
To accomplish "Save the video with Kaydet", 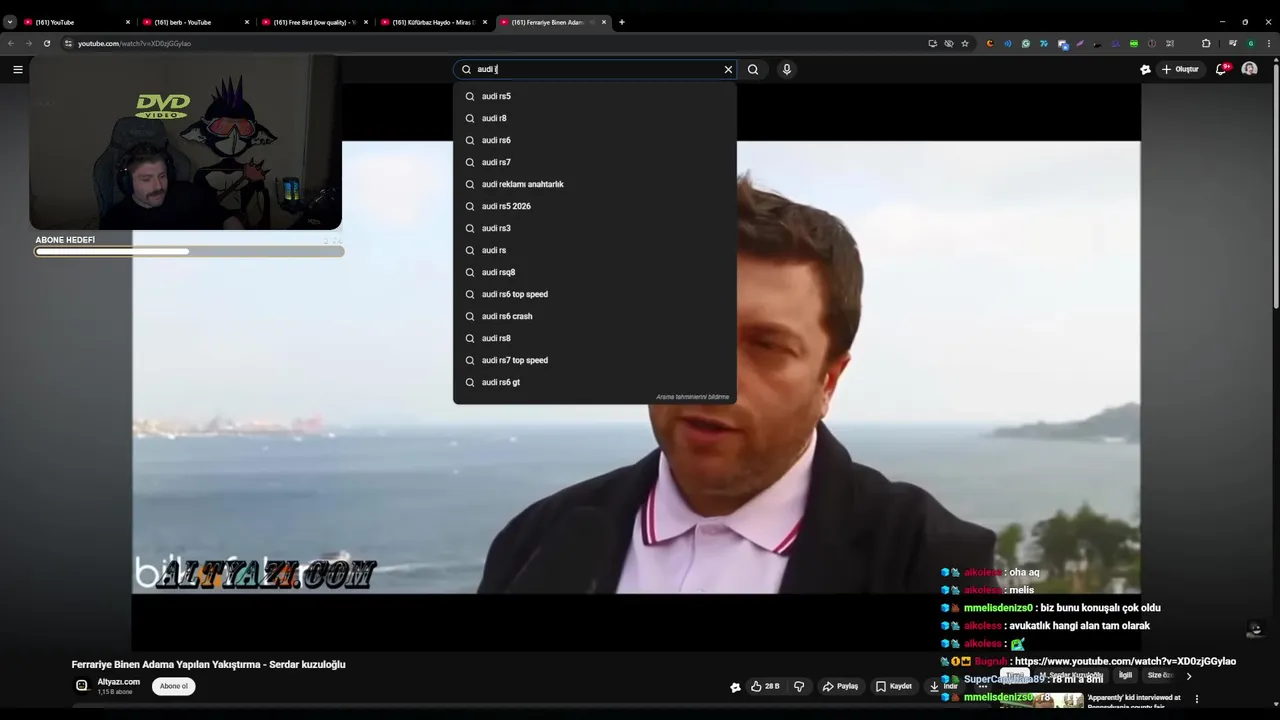I will (x=894, y=686).
